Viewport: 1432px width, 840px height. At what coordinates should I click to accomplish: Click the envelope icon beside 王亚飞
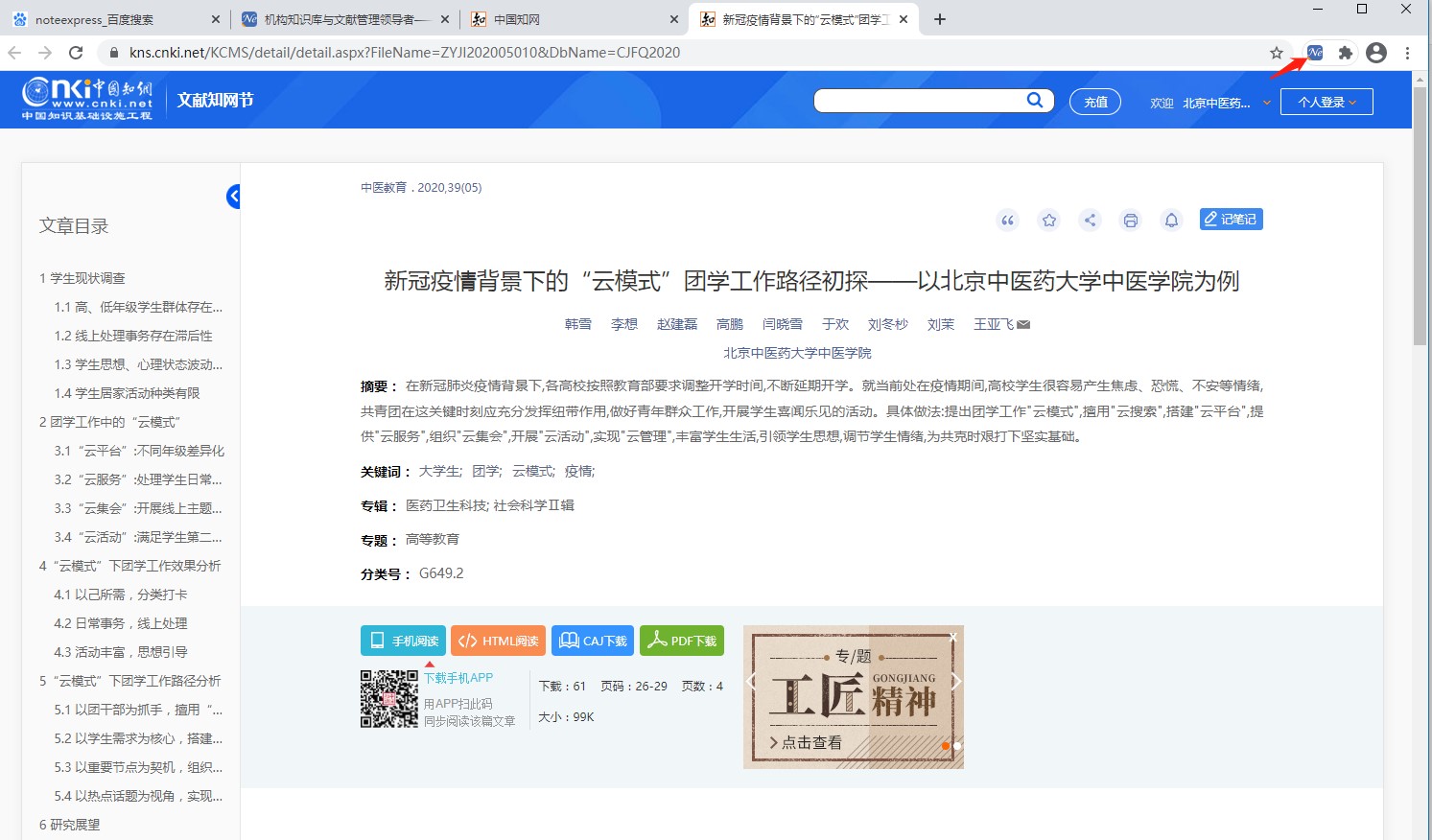(x=1023, y=324)
